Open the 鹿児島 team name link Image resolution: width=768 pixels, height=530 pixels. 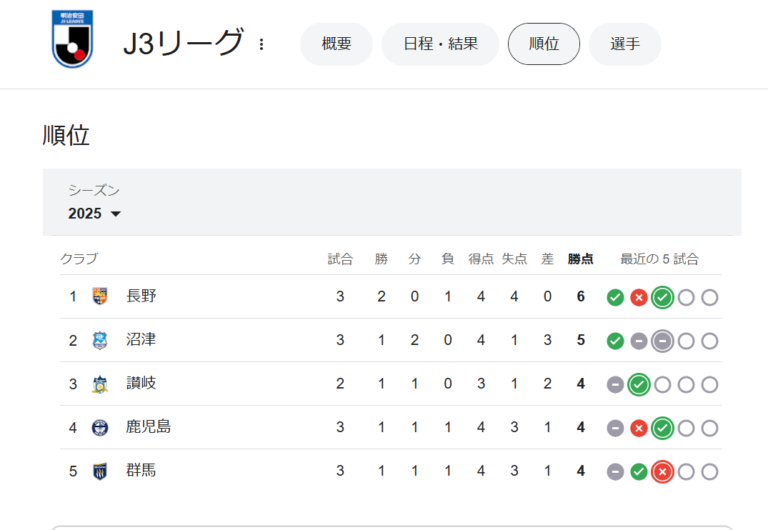tap(148, 427)
